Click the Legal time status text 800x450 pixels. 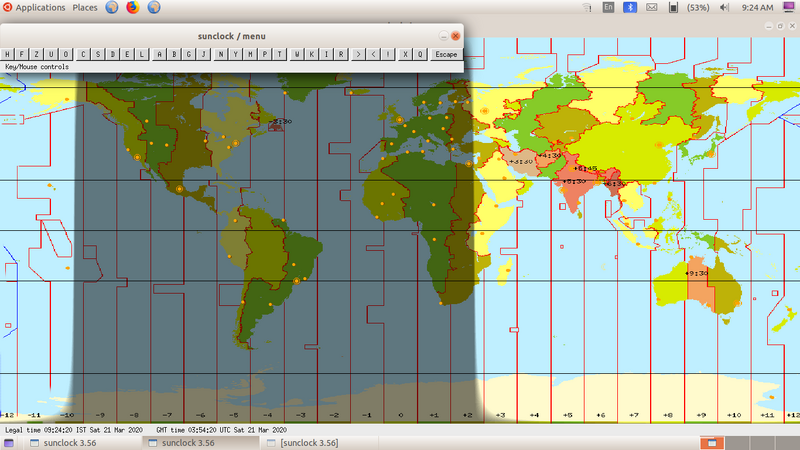[74, 430]
